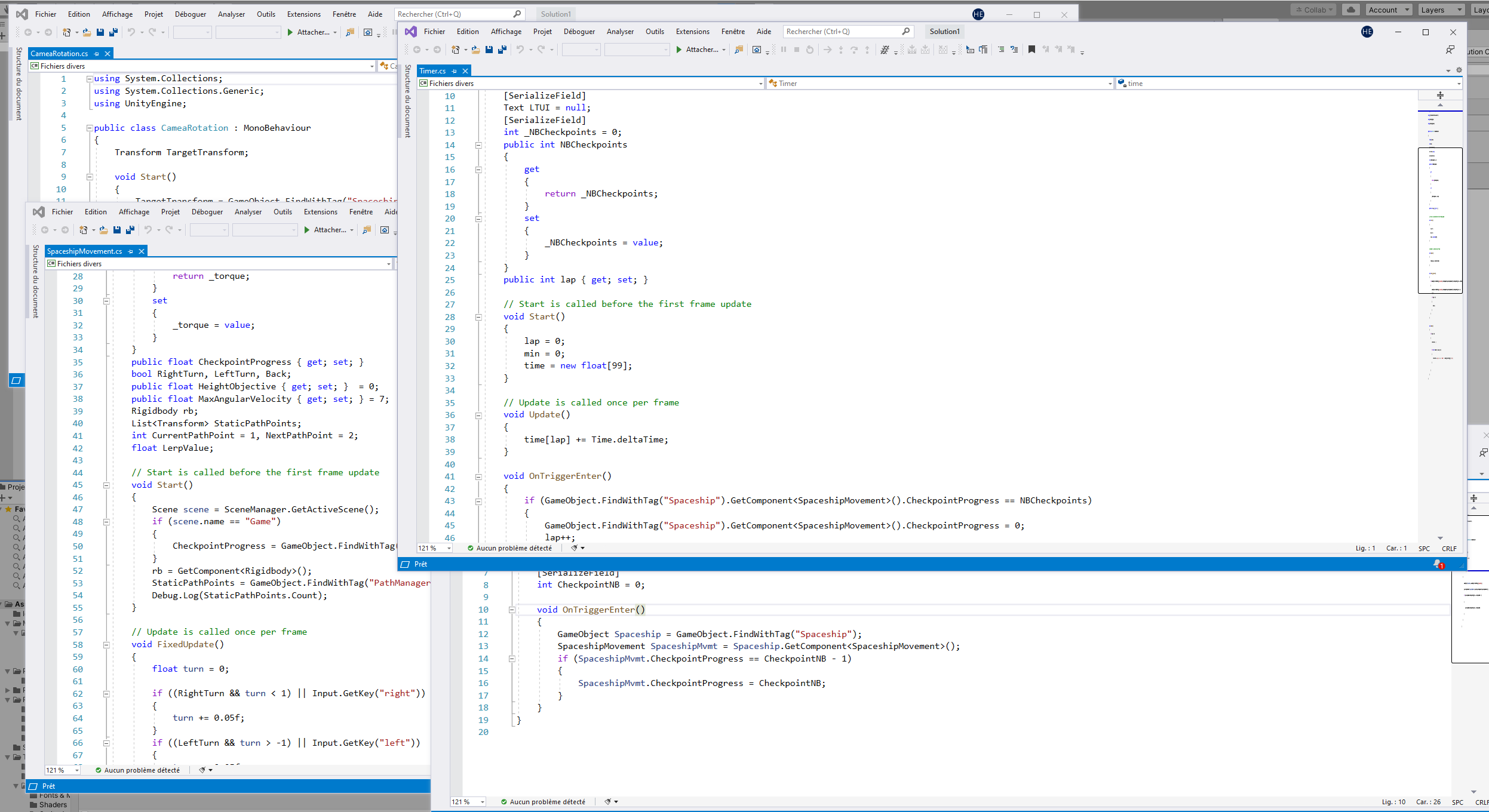The image size is (1489, 812).
Task: Open the Attacher button dropdown arrow
Action: tap(724, 50)
